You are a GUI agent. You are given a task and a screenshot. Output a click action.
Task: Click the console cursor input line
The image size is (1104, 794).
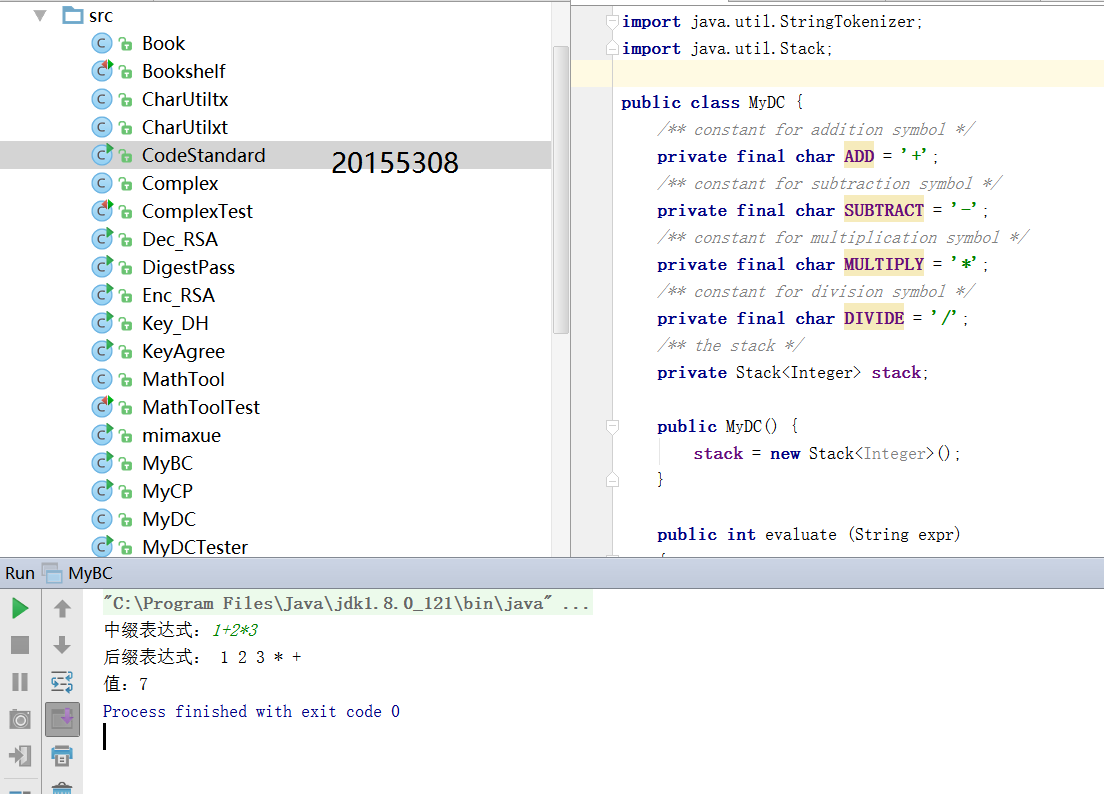(x=105, y=737)
